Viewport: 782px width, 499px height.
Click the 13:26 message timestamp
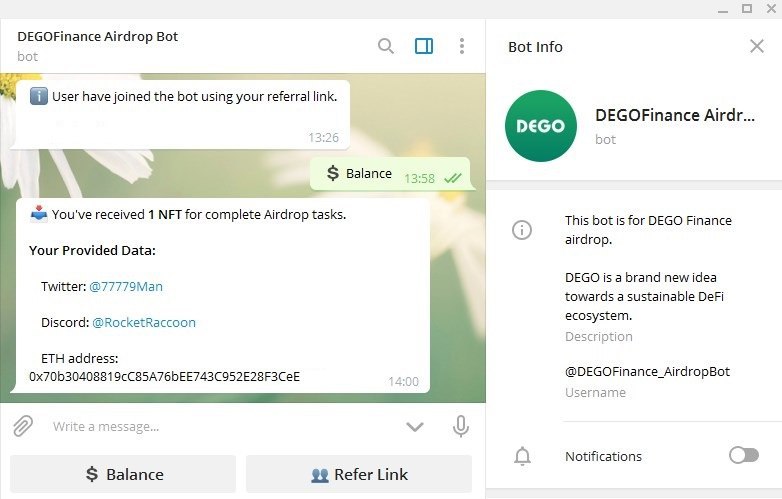(323, 138)
